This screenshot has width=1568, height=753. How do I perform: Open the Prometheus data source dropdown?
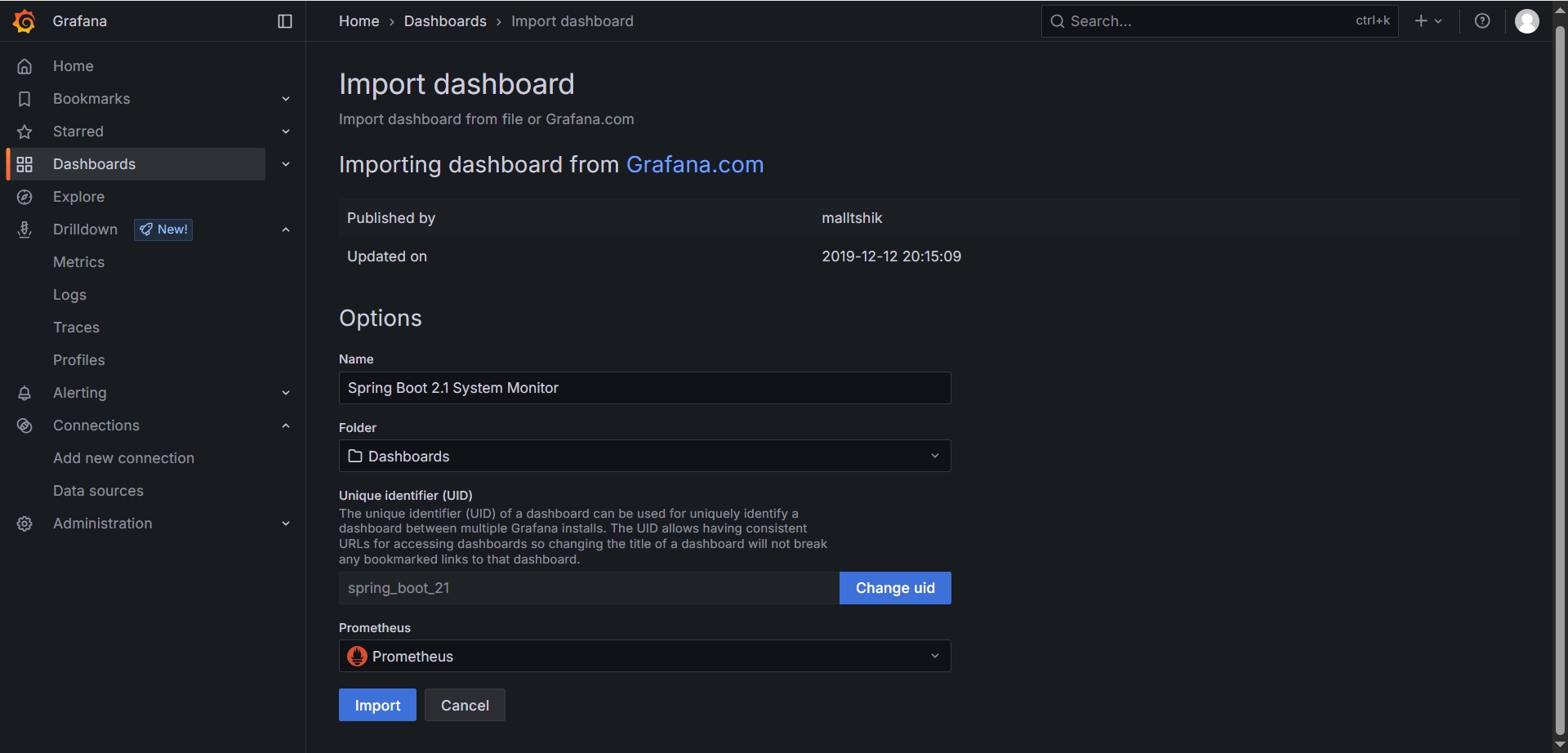pyautogui.click(x=644, y=656)
